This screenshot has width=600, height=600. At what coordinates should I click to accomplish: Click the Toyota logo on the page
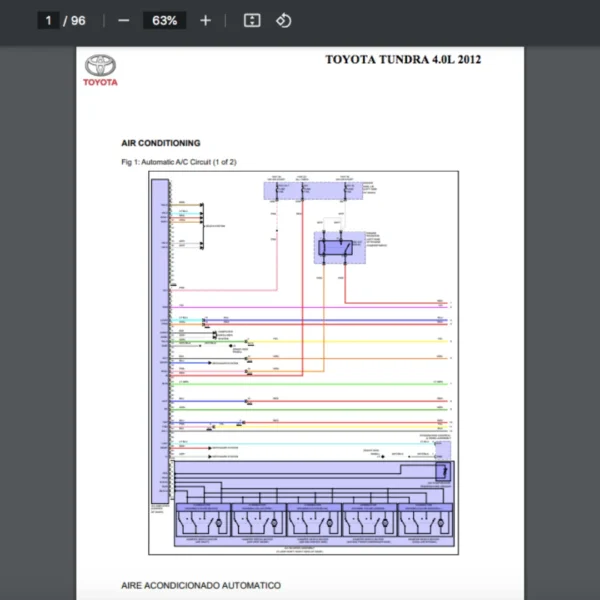coord(100,68)
